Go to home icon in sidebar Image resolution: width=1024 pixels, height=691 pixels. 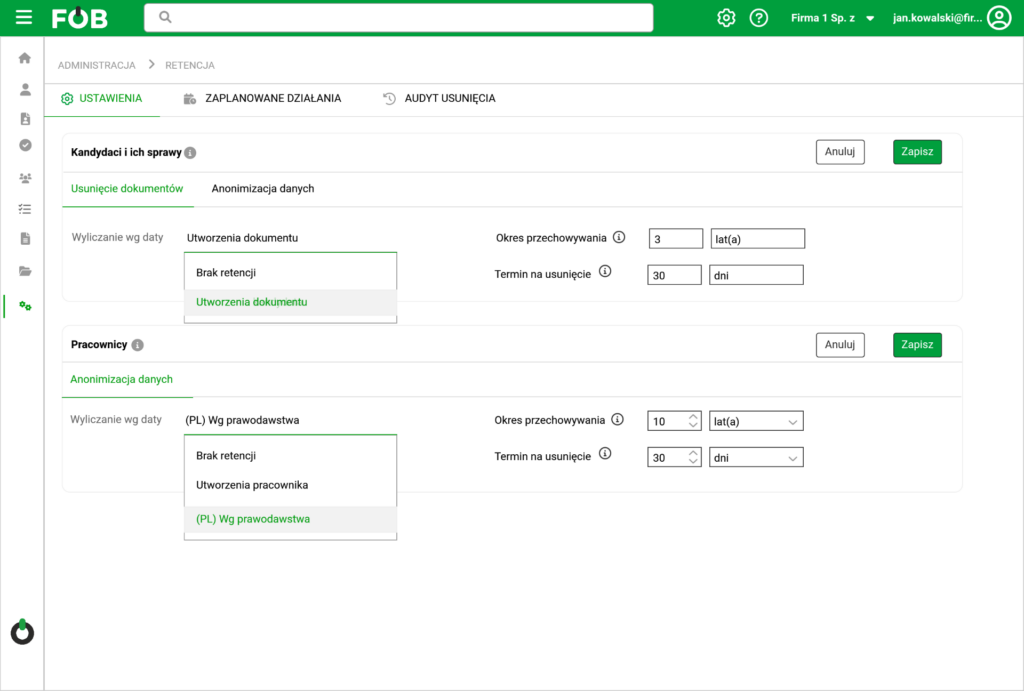point(25,58)
